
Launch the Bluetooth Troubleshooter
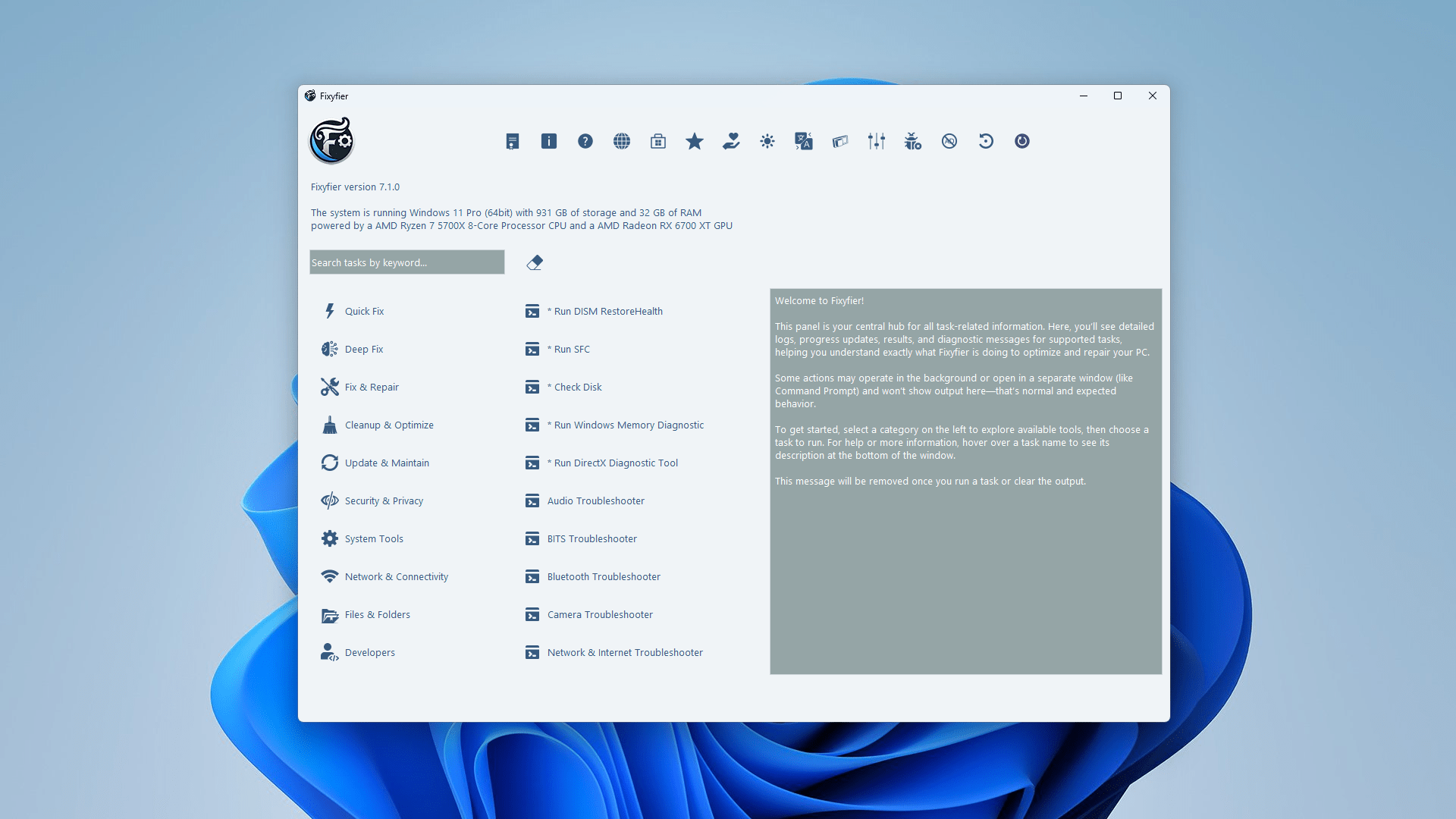click(604, 576)
